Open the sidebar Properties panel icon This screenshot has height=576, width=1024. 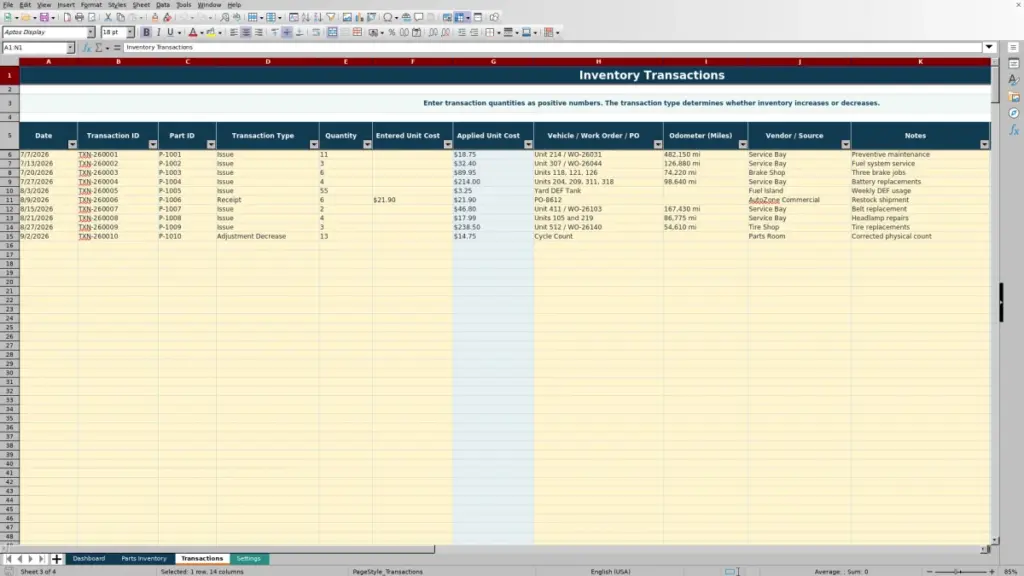[x=1014, y=63]
